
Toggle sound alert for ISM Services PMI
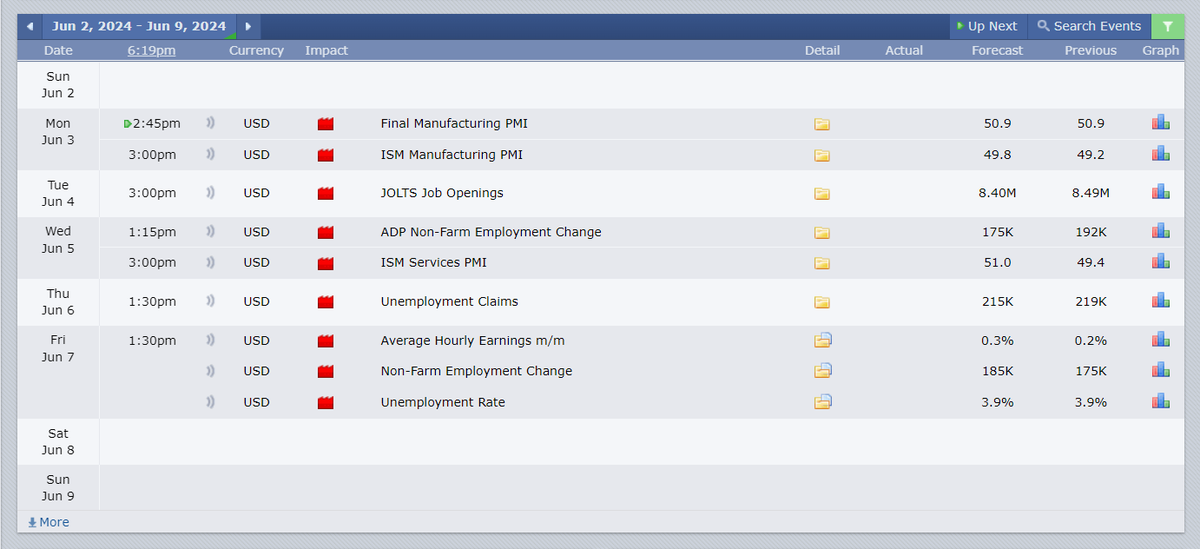[x=211, y=262]
